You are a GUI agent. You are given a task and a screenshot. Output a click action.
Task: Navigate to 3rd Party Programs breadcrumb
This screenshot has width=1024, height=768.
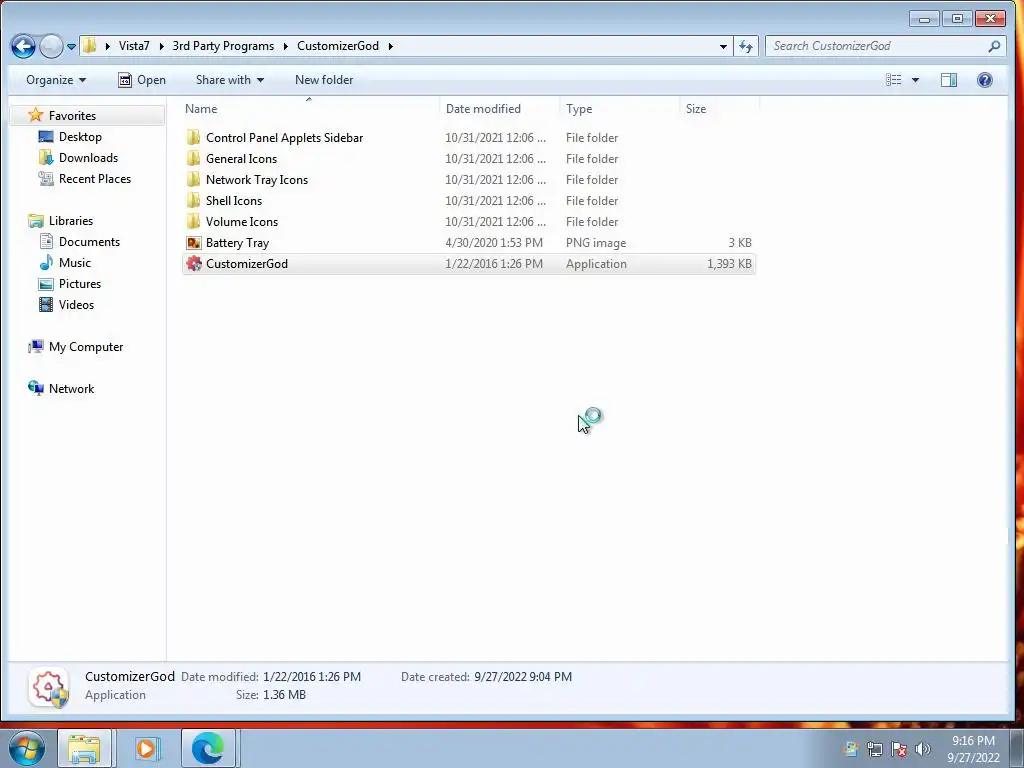223,46
